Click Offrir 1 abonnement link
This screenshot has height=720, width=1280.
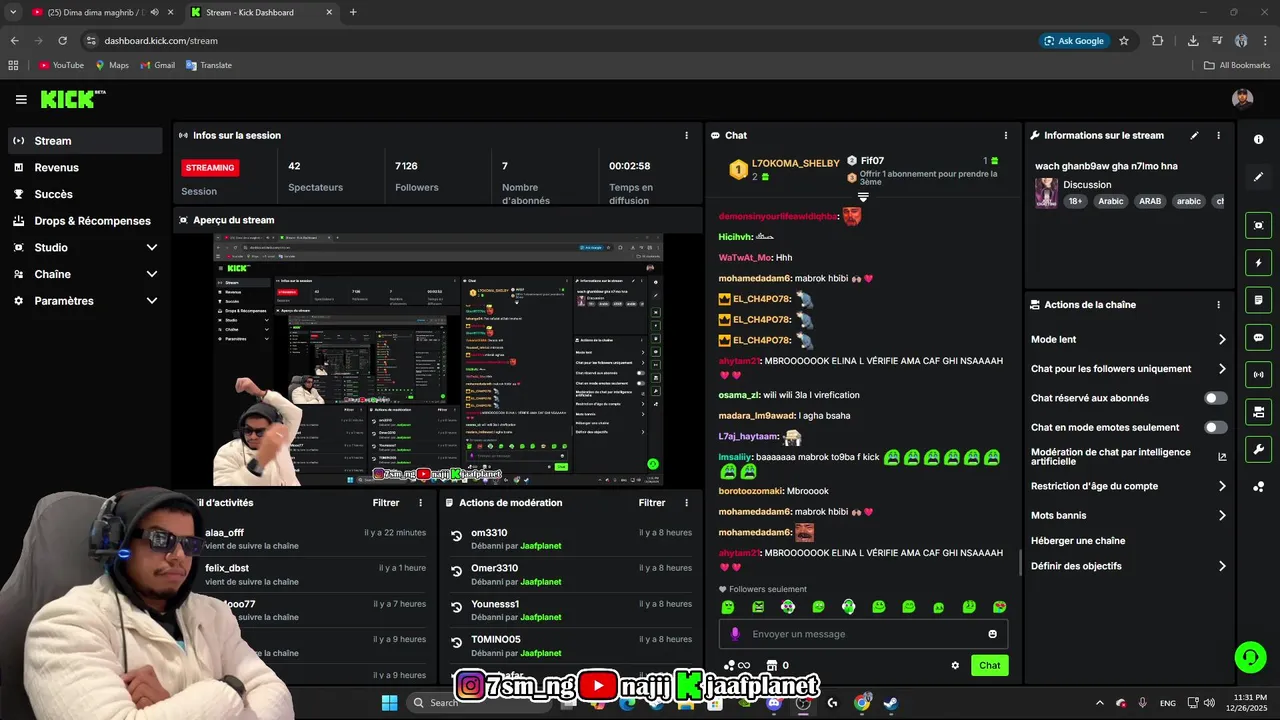click(928, 178)
